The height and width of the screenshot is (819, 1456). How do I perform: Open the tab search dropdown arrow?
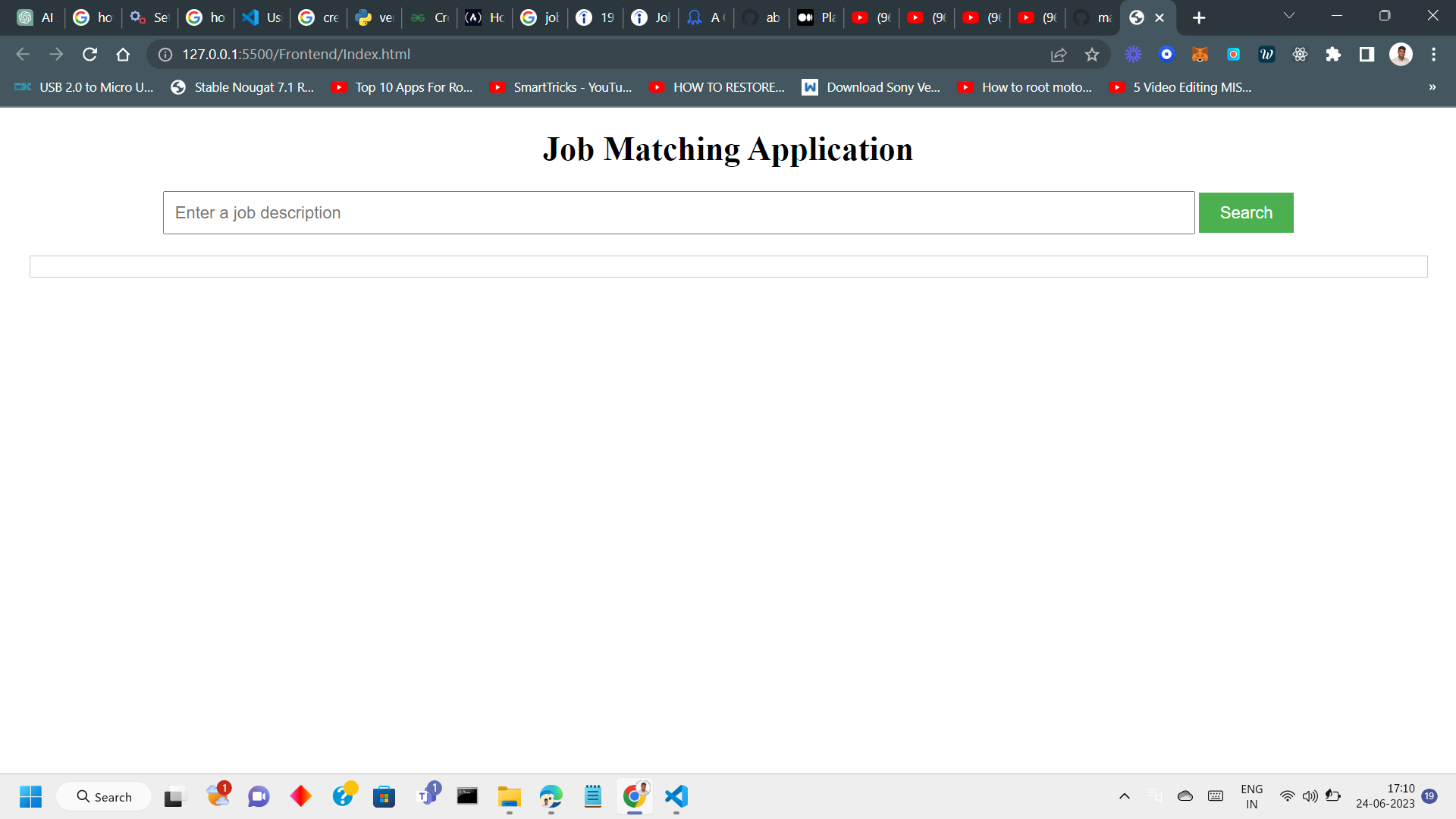(x=1289, y=15)
